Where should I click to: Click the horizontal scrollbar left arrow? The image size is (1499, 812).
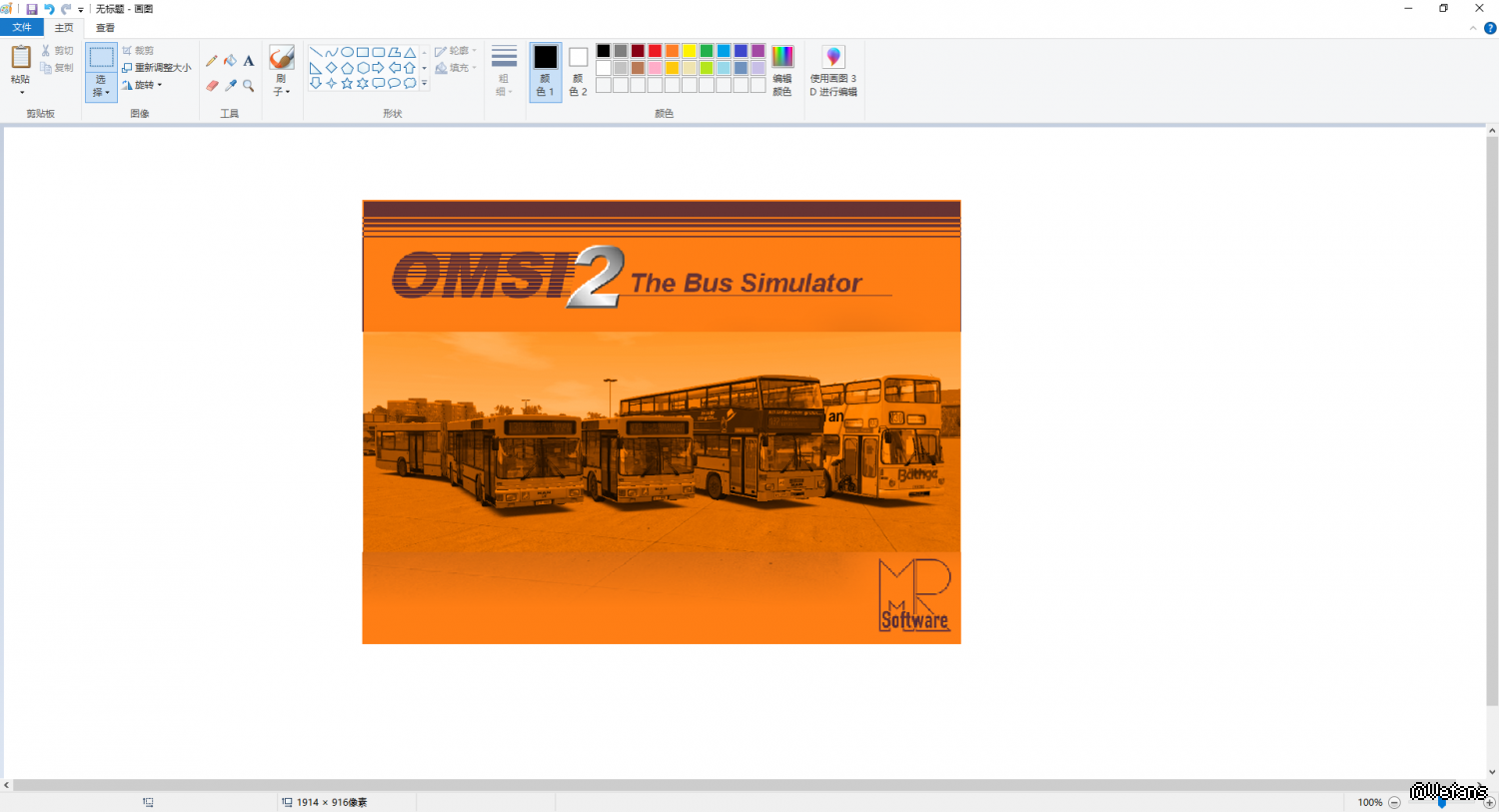click(6, 786)
